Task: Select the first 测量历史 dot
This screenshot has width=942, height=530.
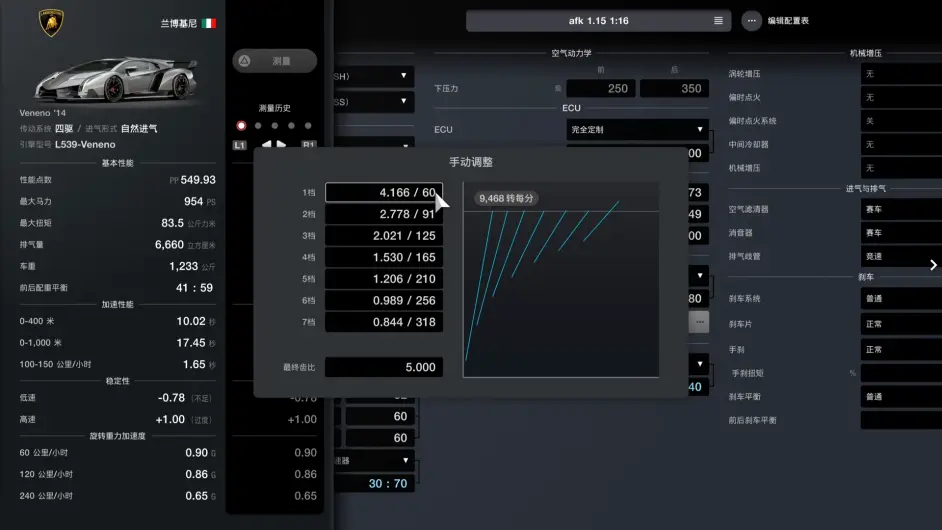Action: click(x=242, y=126)
